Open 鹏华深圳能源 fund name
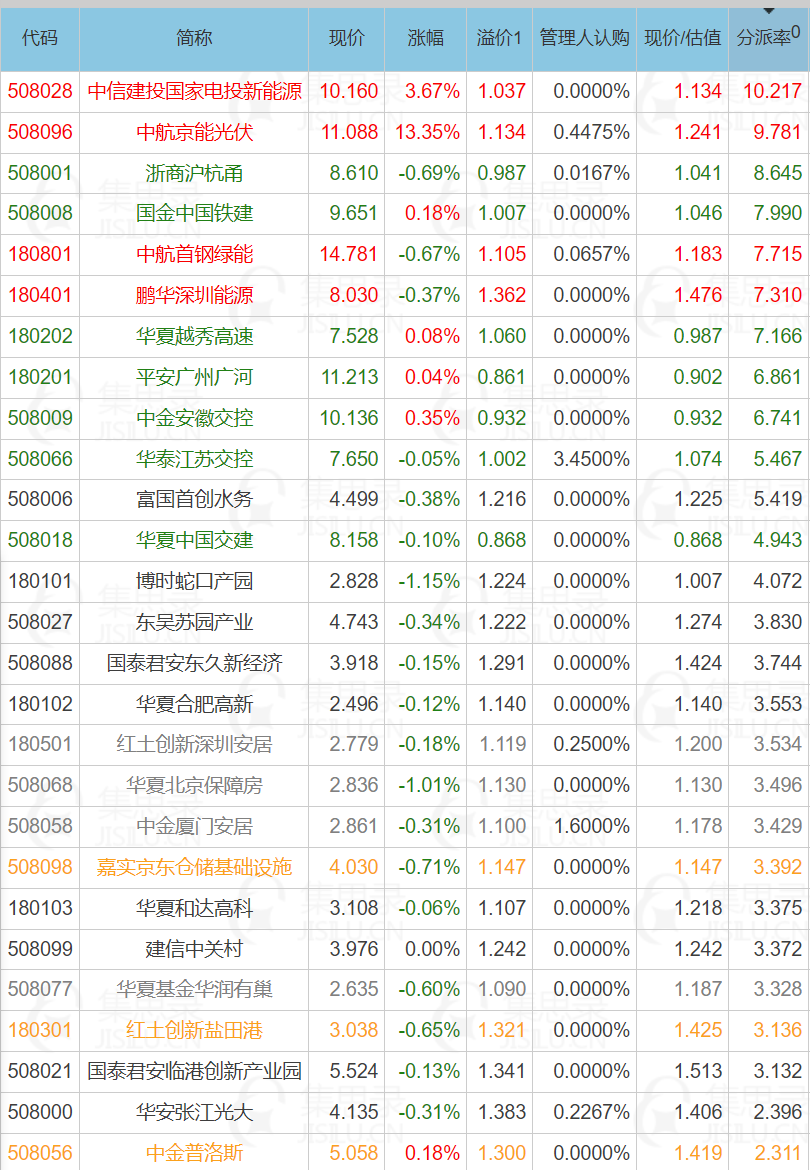This screenshot has height=1170, width=810. pyautogui.click(x=195, y=295)
